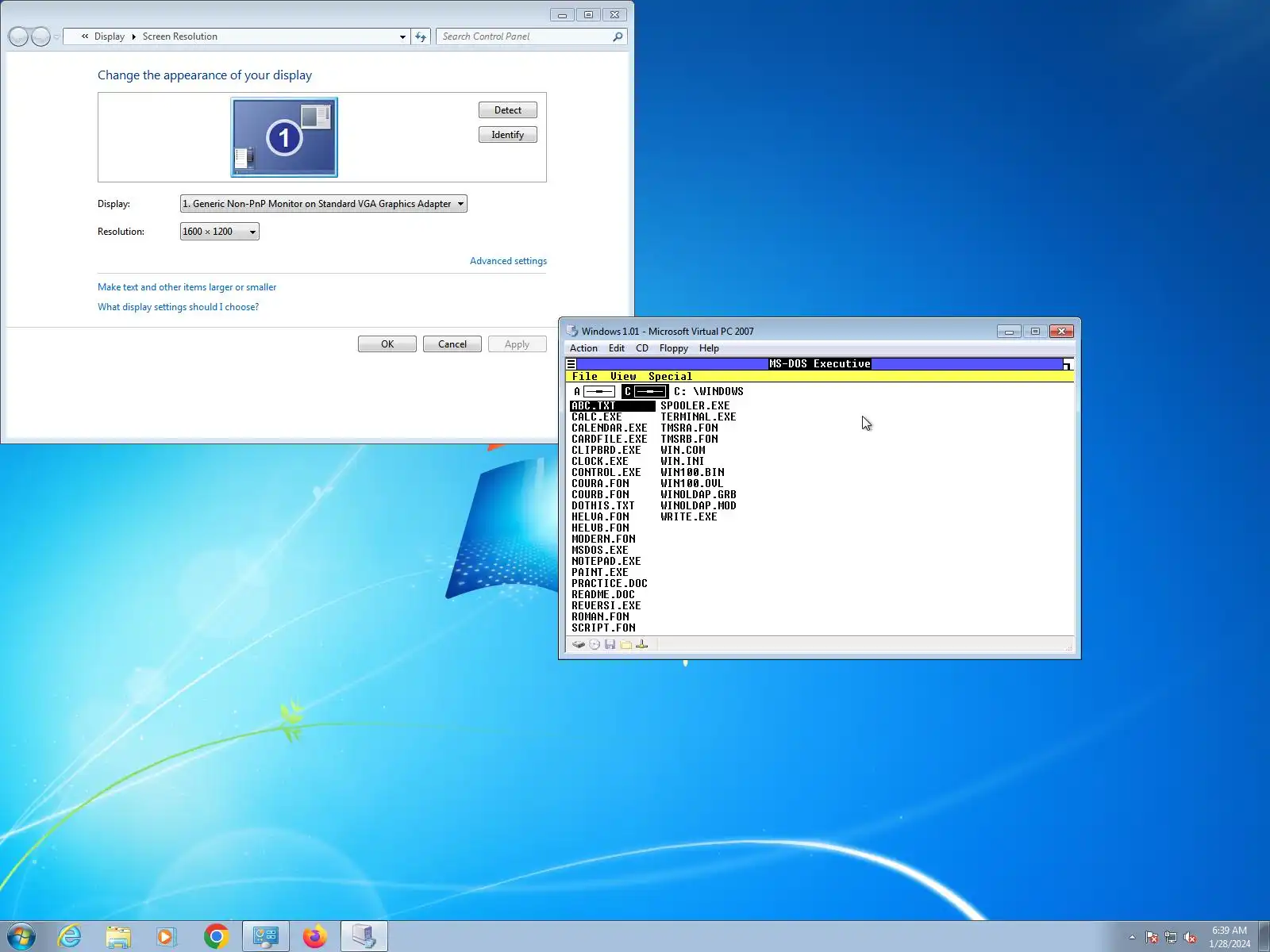Click the Virtual PC title bar icon
Screen dimensions: 1270x952
(571, 331)
